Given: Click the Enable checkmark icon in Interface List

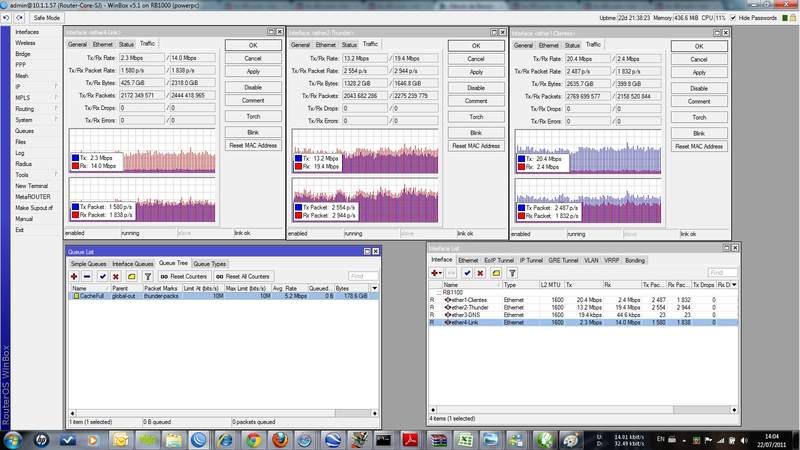Looking at the screenshot, I should tap(467, 273).
